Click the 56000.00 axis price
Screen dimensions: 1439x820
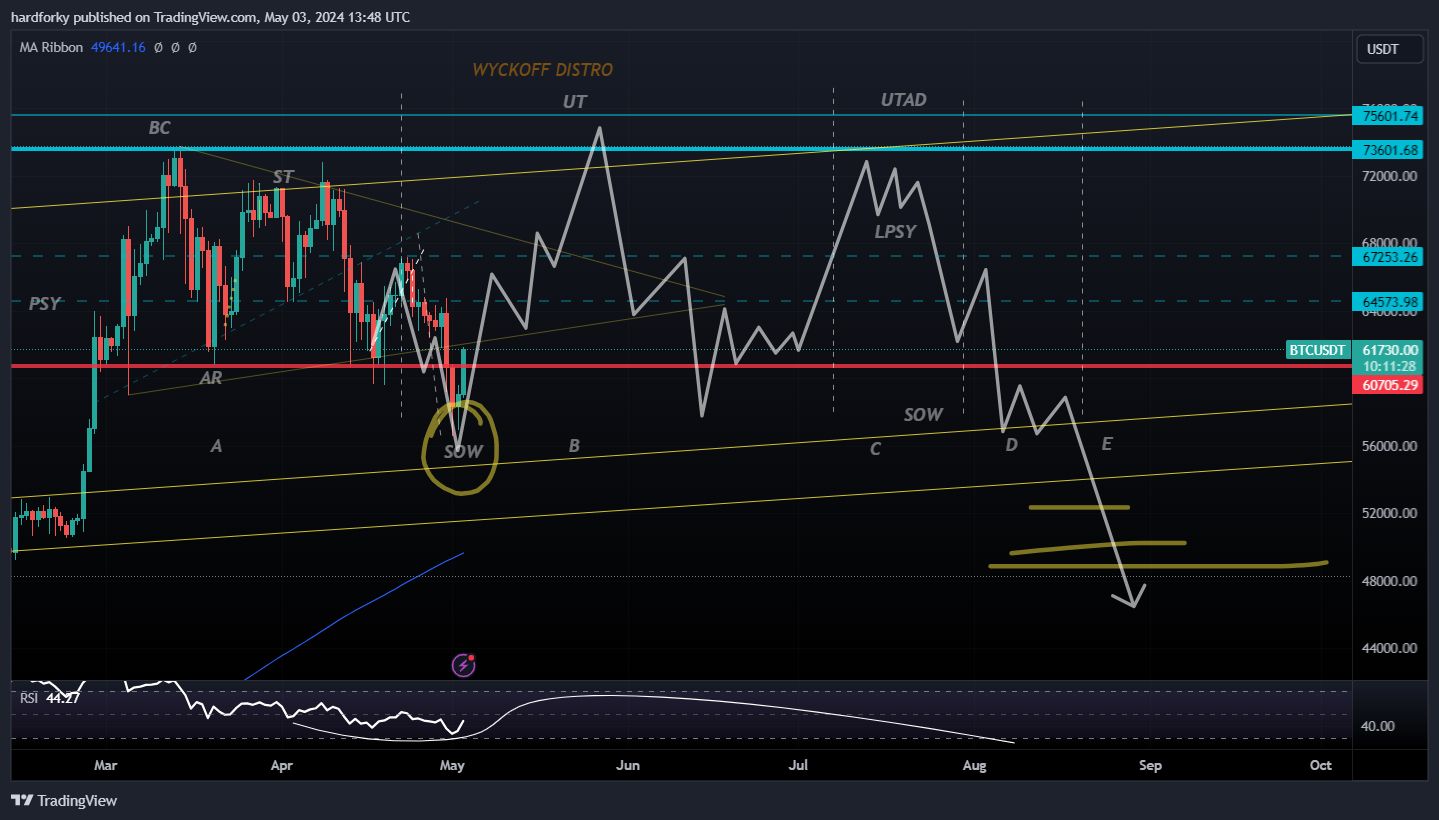tap(1391, 446)
